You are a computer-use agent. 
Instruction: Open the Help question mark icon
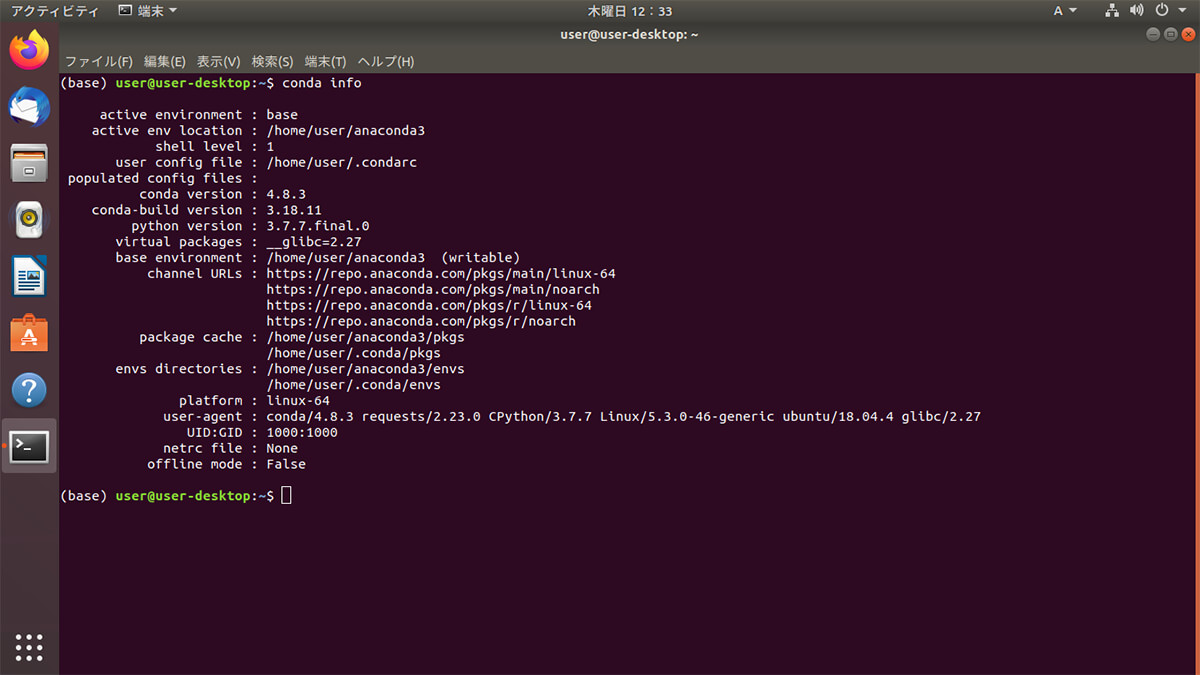tap(29, 389)
